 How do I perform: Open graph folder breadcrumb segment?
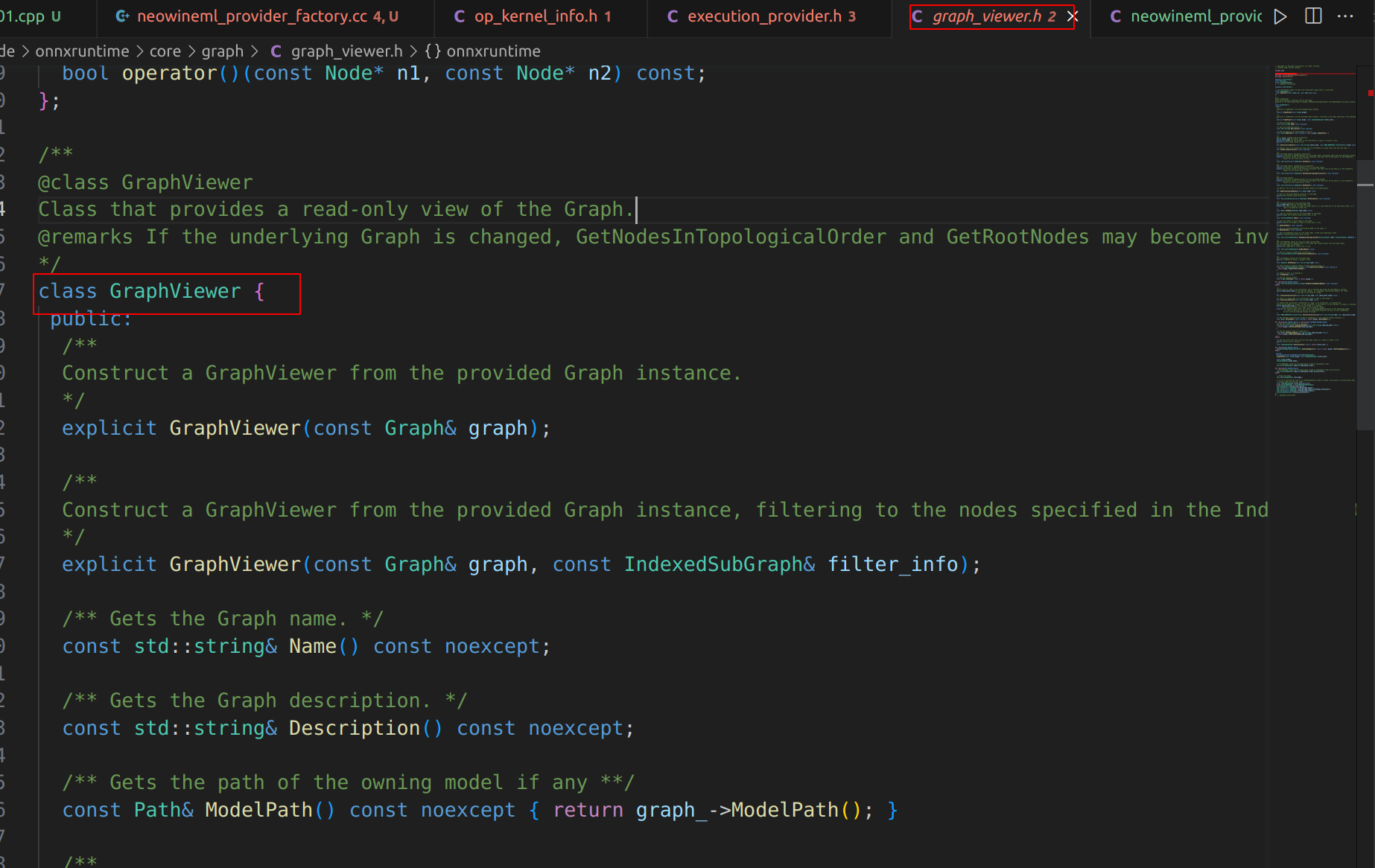click(223, 51)
